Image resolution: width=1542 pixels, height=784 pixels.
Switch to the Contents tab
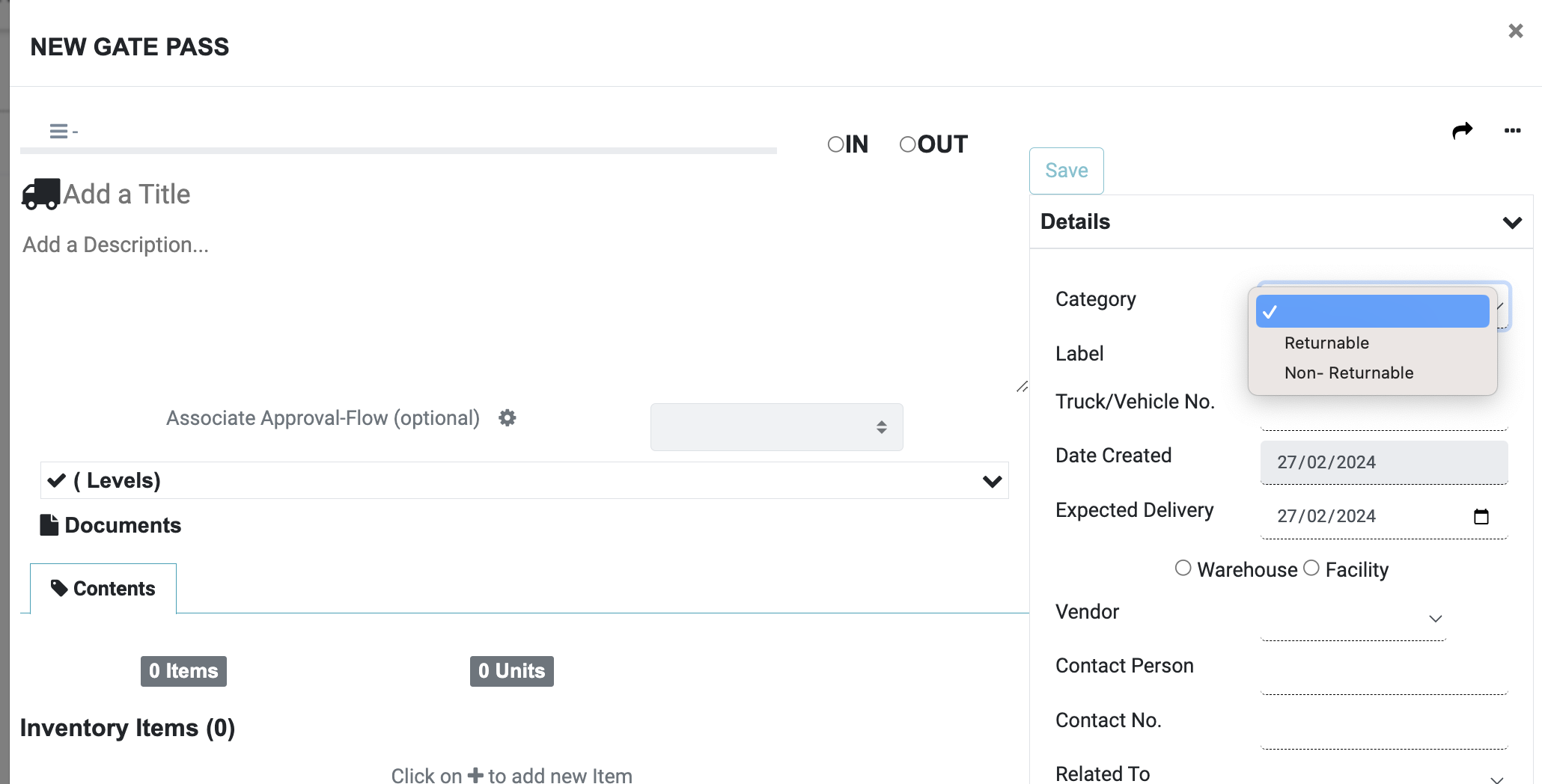(103, 589)
